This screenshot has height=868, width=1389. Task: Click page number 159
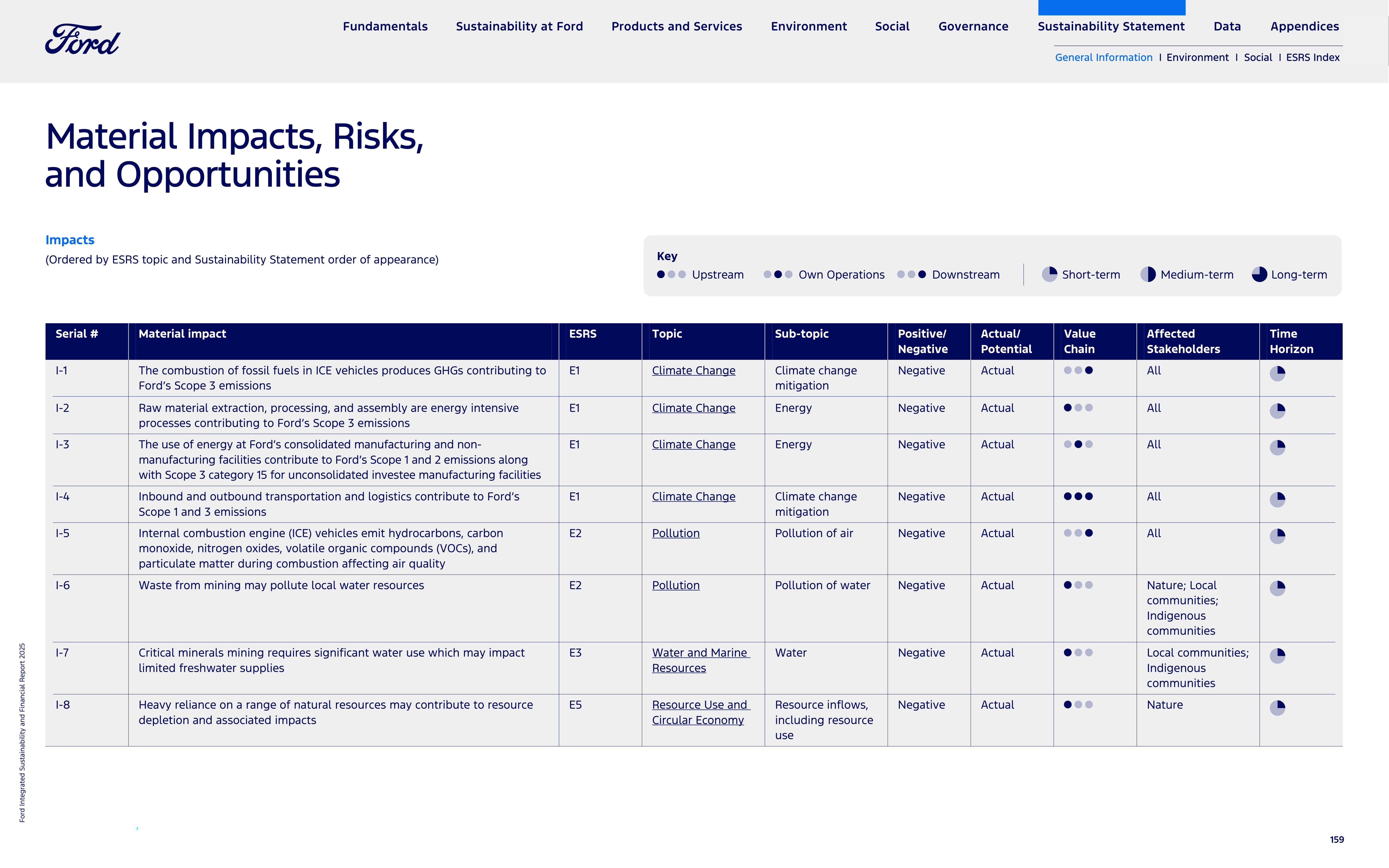(1337, 840)
